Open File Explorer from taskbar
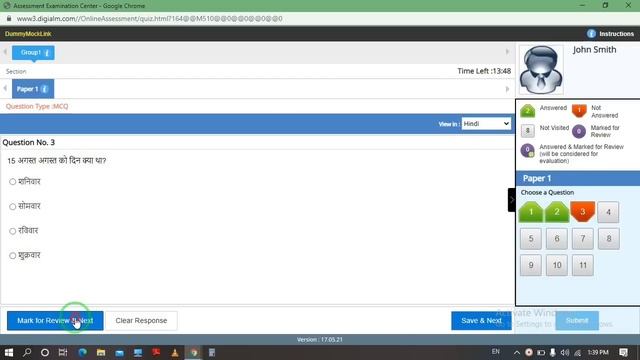 (101, 352)
